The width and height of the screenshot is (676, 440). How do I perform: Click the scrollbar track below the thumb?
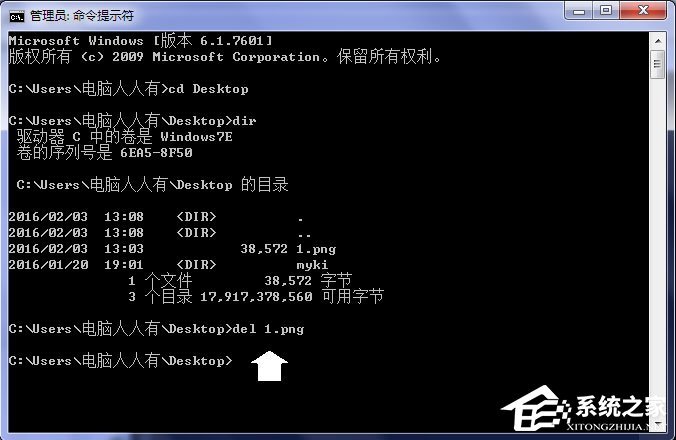tap(657, 247)
